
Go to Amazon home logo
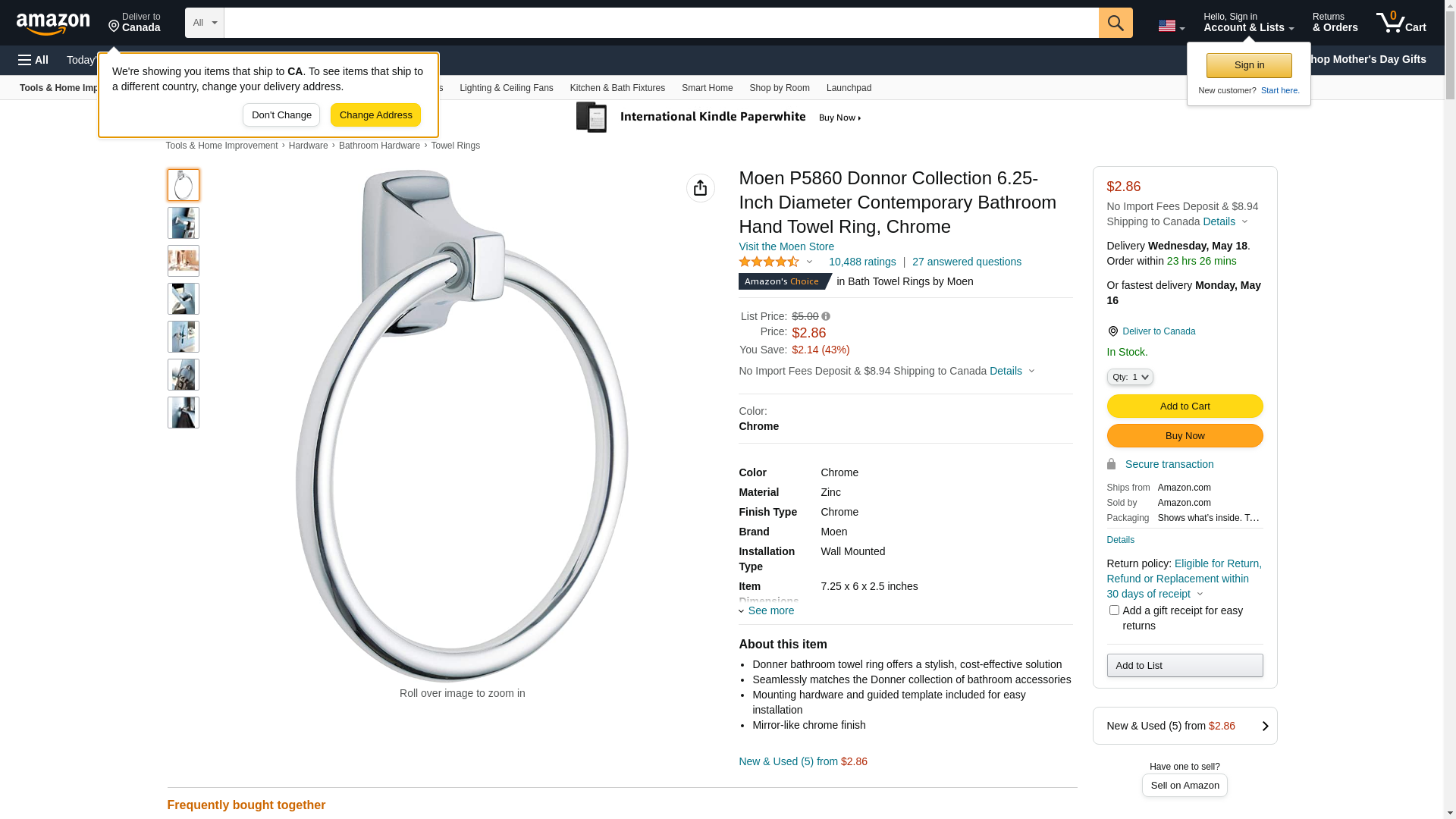pyautogui.click(x=53, y=24)
